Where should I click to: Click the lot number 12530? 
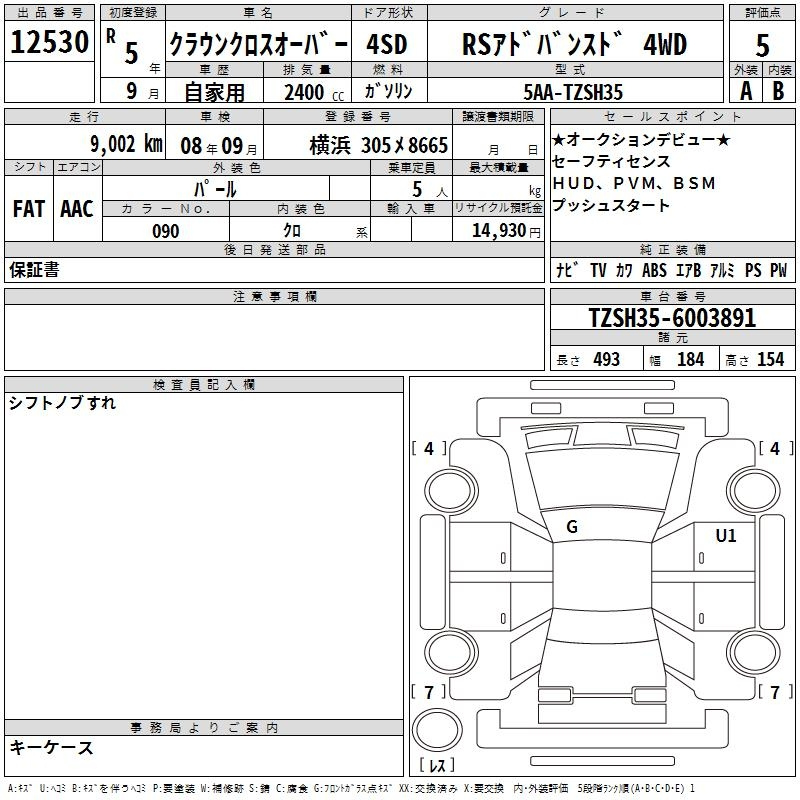click(x=50, y=43)
